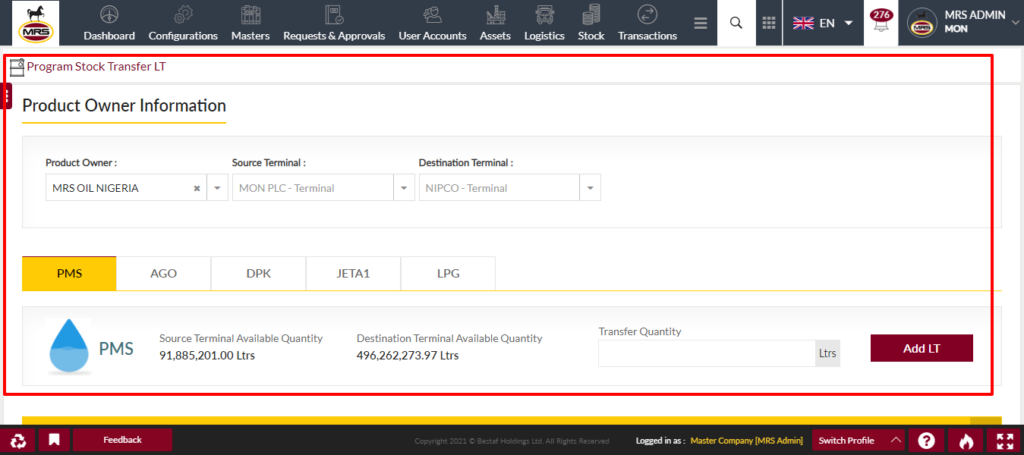
Task: Open the Assets module icon
Action: tap(495, 14)
